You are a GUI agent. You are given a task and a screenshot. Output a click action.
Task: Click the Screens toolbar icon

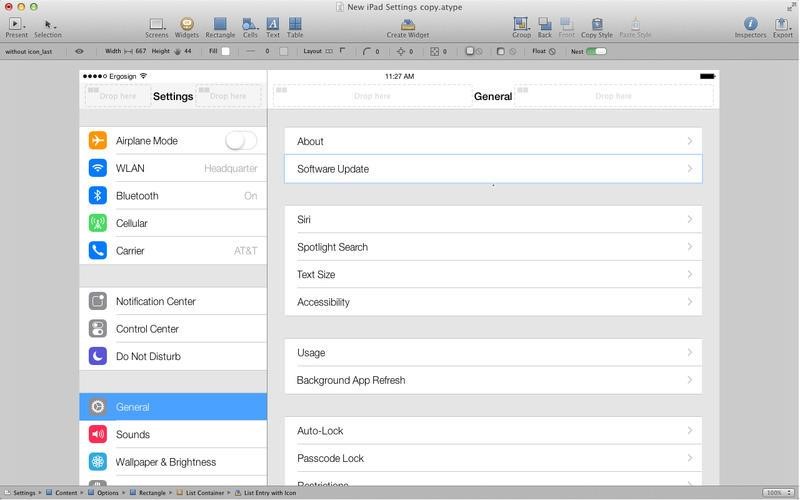tap(157, 23)
